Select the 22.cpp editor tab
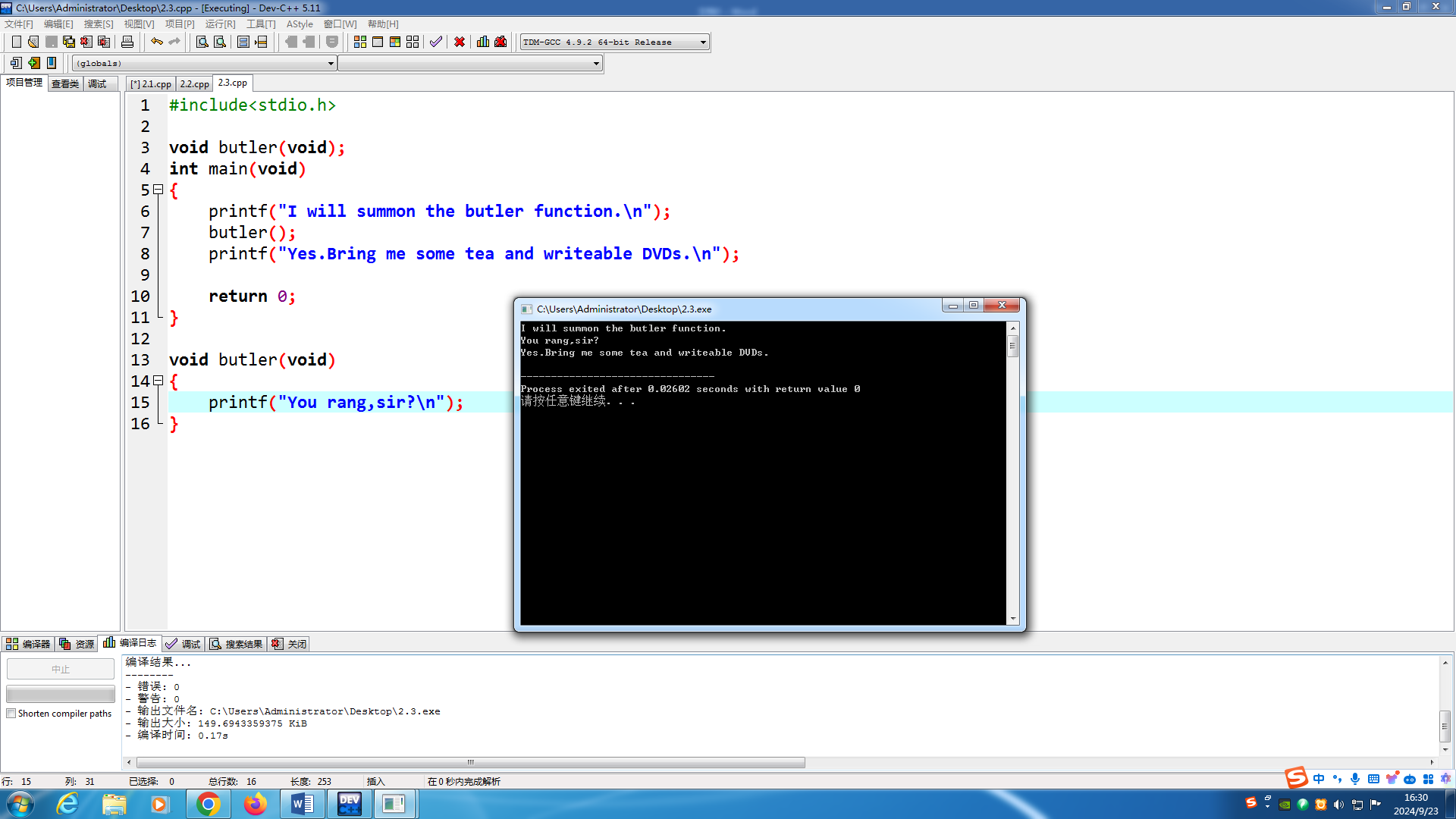The width and height of the screenshot is (1456, 819). click(x=194, y=83)
